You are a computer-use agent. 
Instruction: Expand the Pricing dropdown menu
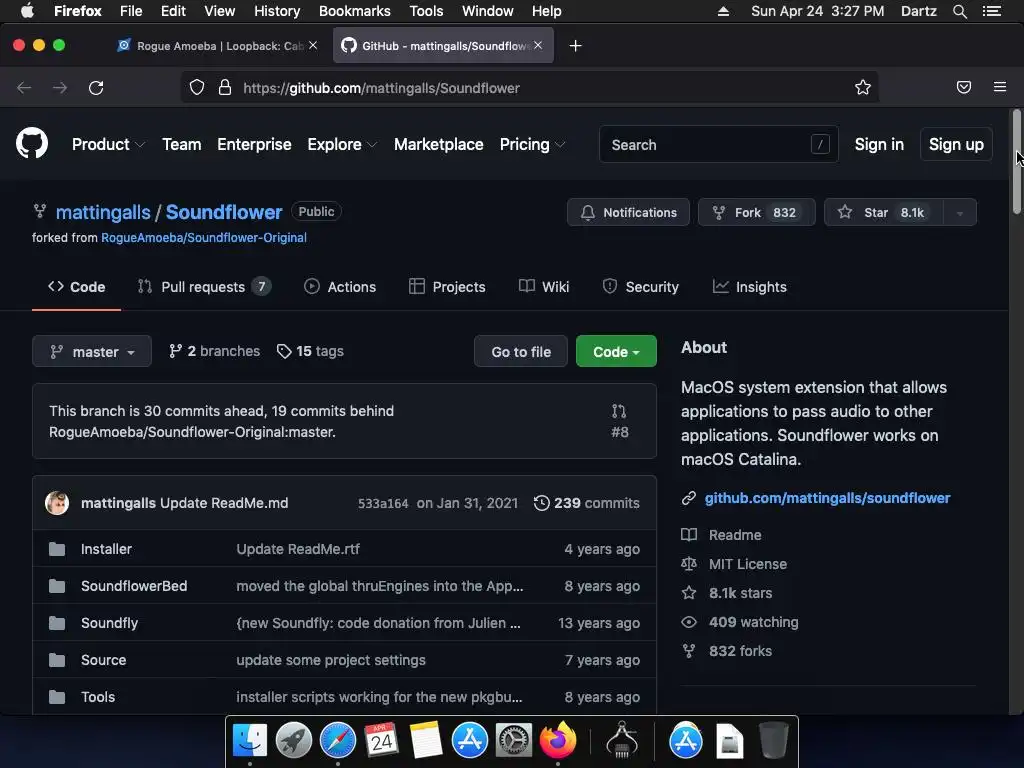(532, 144)
